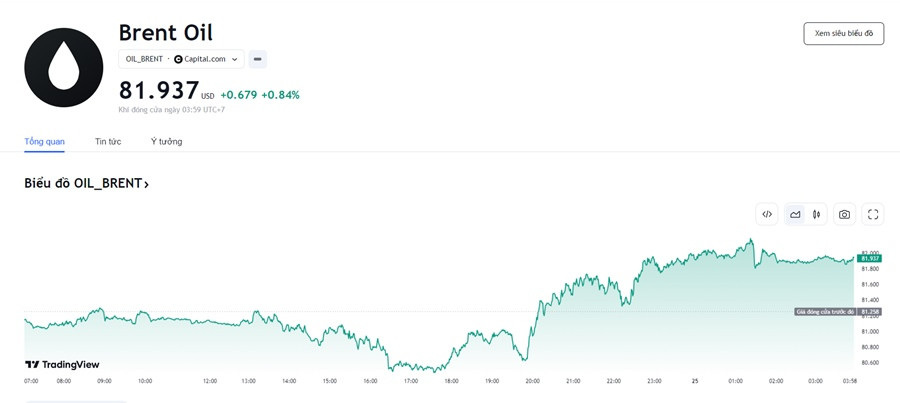Click the market status dash icon
Image resolution: width=900 pixels, height=403 pixels.
pyautogui.click(x=258, y=59)
